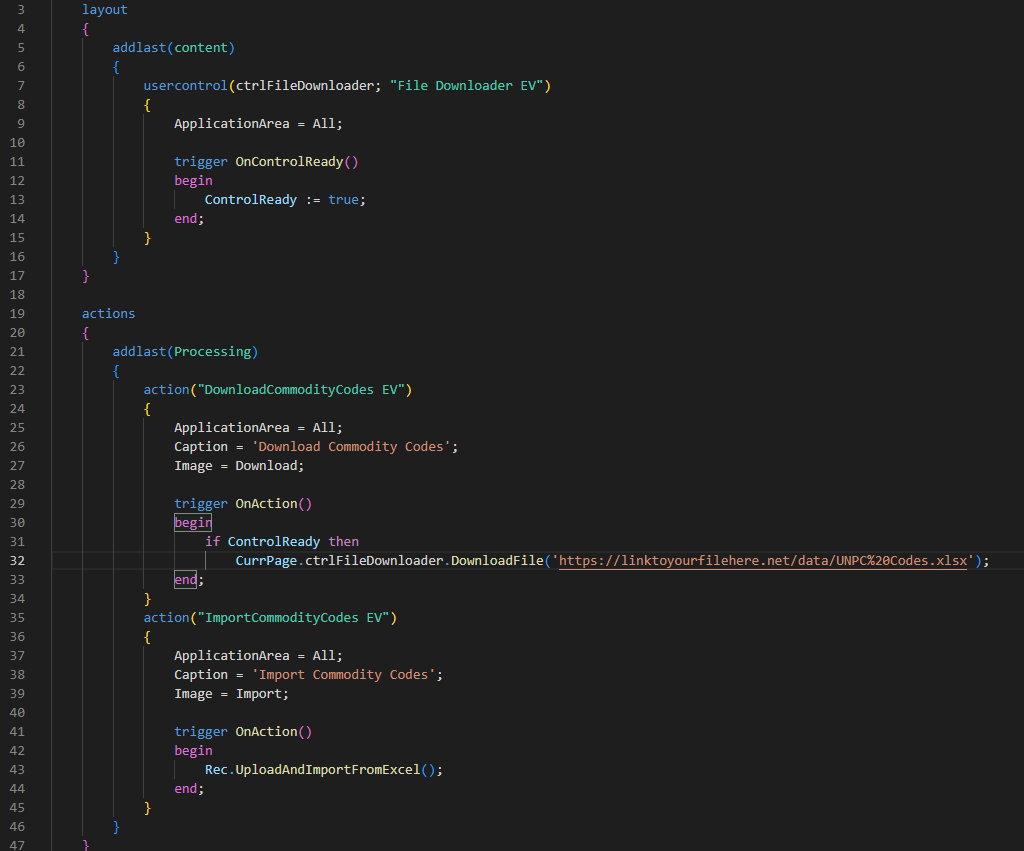Click 'Rec.UploadAndImportFromExcel();' call

324,770
